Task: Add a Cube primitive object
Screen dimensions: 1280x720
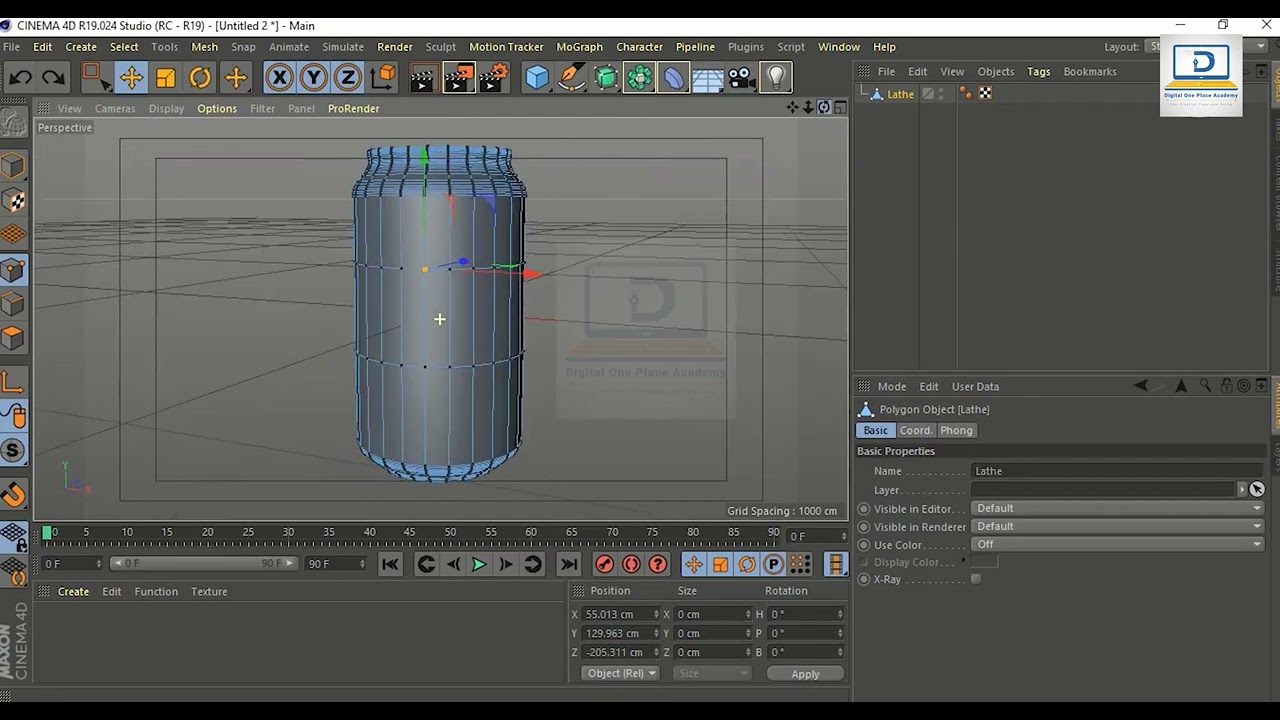Action: 537,77
